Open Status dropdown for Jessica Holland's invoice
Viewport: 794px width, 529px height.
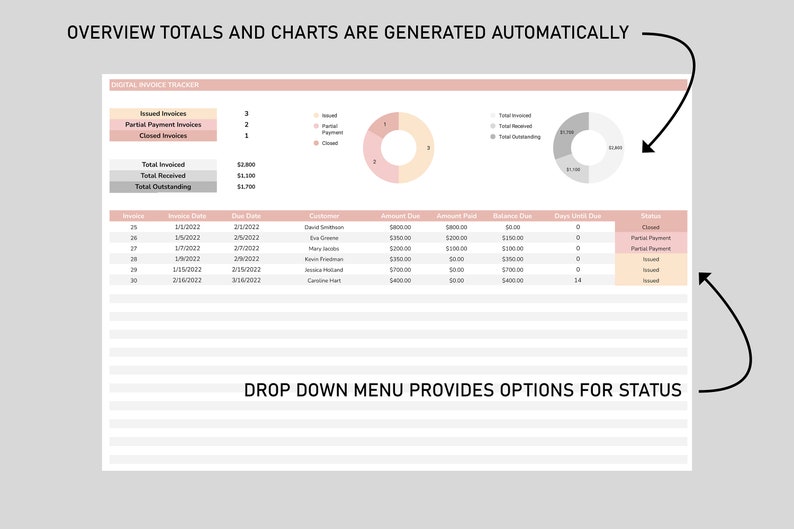[651, 270]
